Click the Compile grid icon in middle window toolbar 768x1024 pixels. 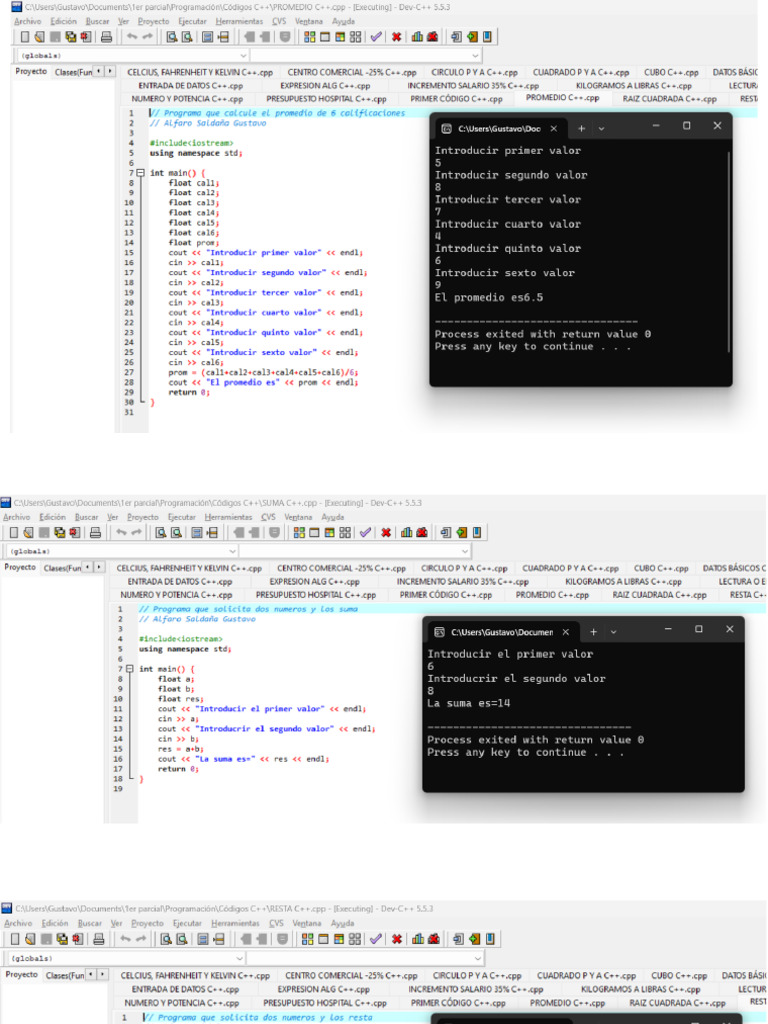click(x=299, y=533)
